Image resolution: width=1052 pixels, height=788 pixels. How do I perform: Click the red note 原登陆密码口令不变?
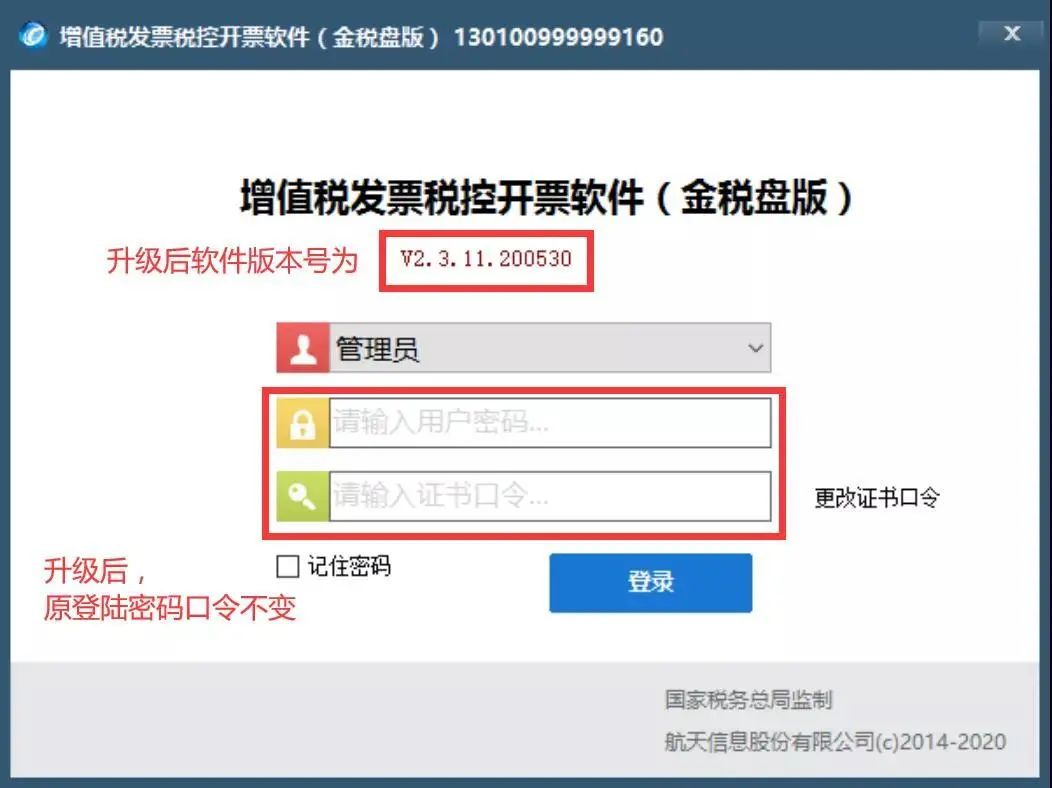[170, 608]
